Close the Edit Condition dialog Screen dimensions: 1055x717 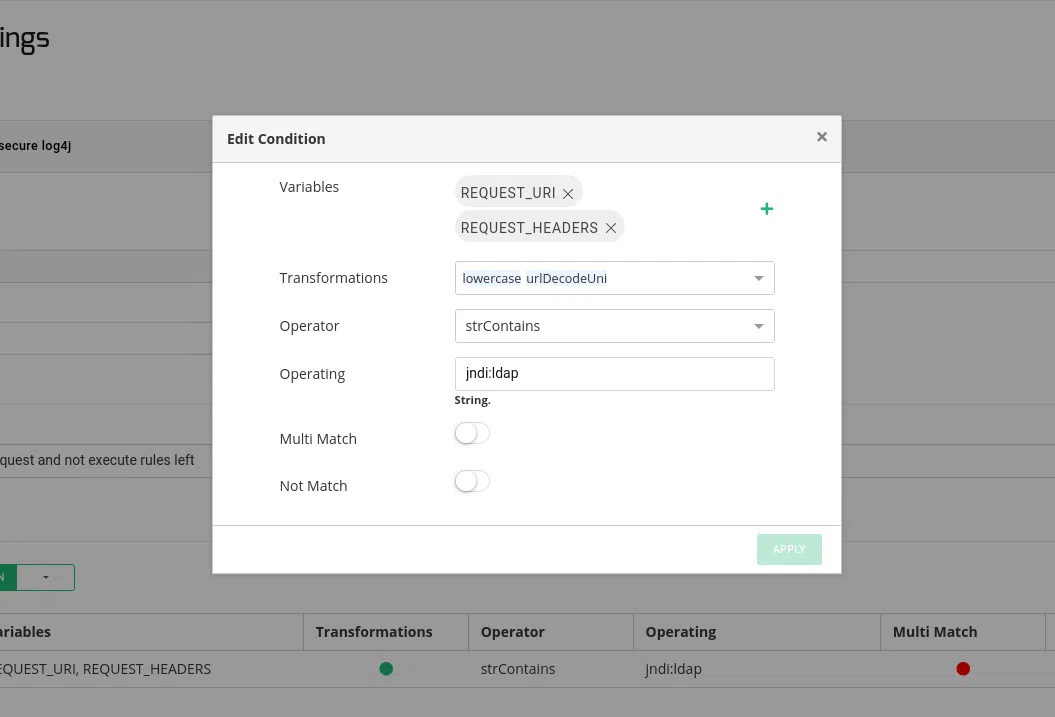(x=822, y=137)
